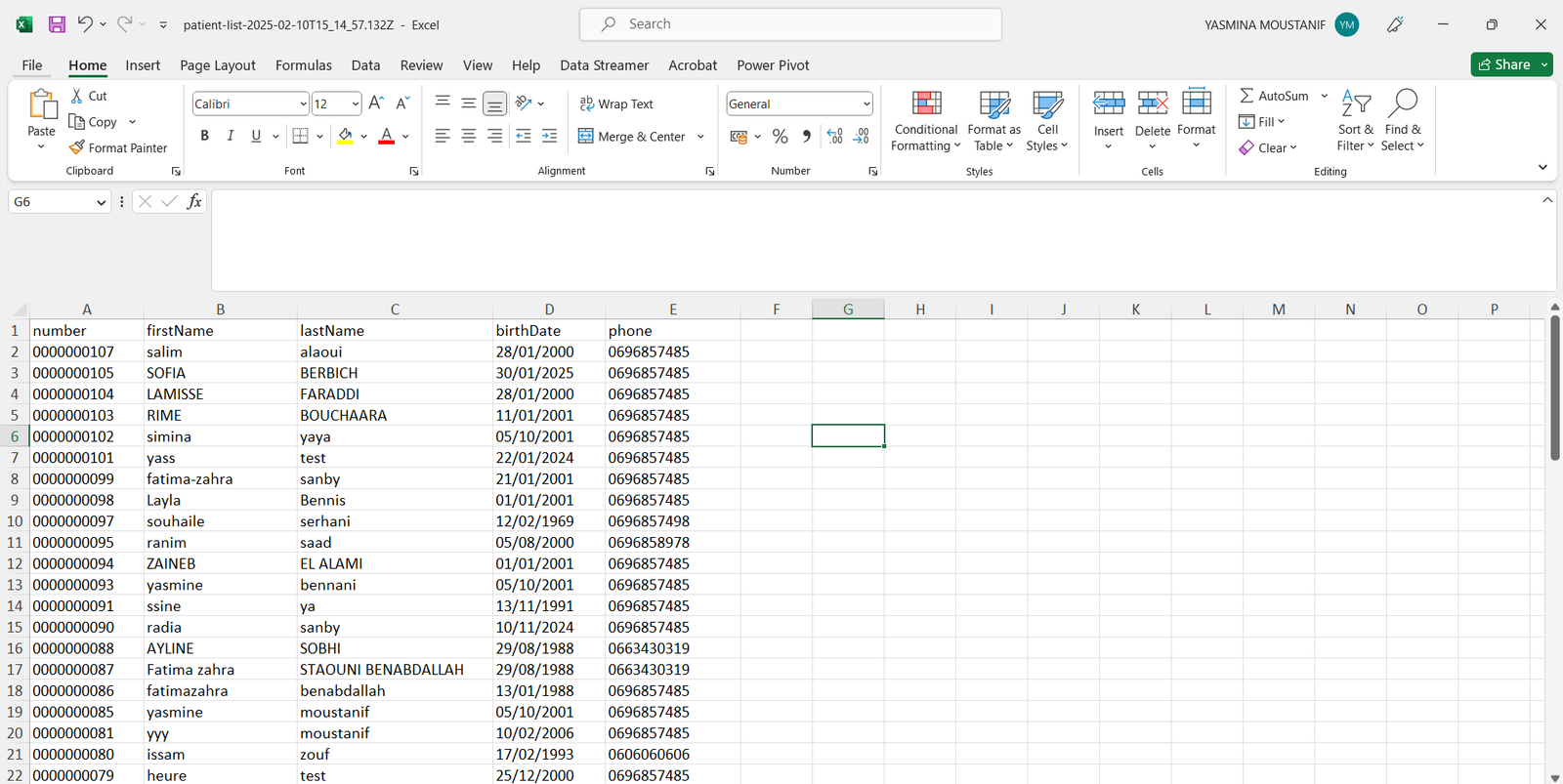Click the Save icon in title bar
The width and height of the screenshot is (1563, 784).
pyautogui.click(x=57, y=24)
